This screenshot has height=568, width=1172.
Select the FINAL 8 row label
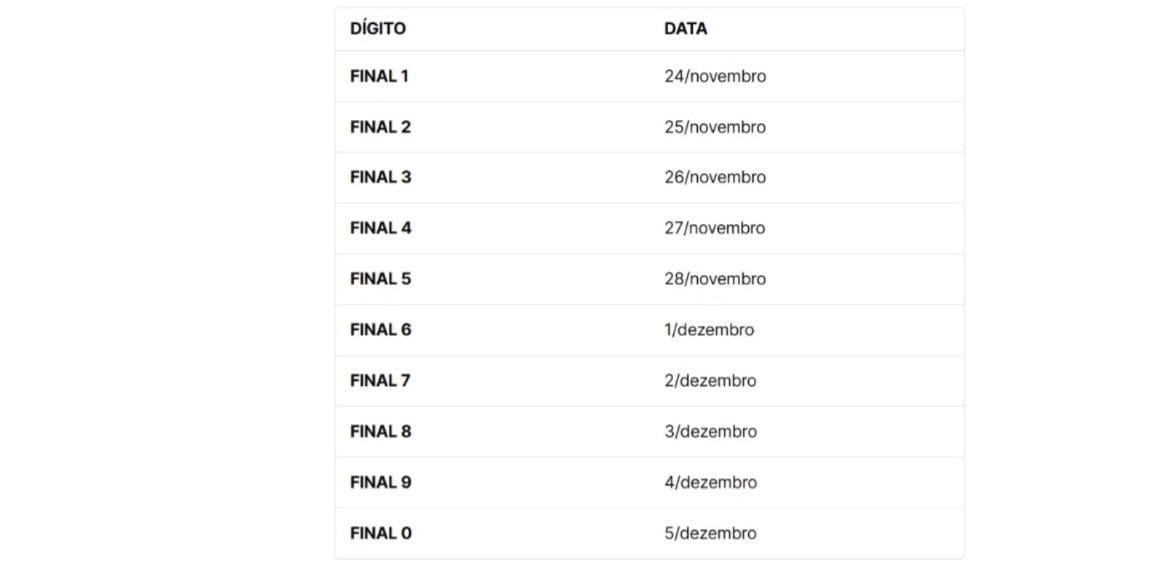tap(380, 432)
